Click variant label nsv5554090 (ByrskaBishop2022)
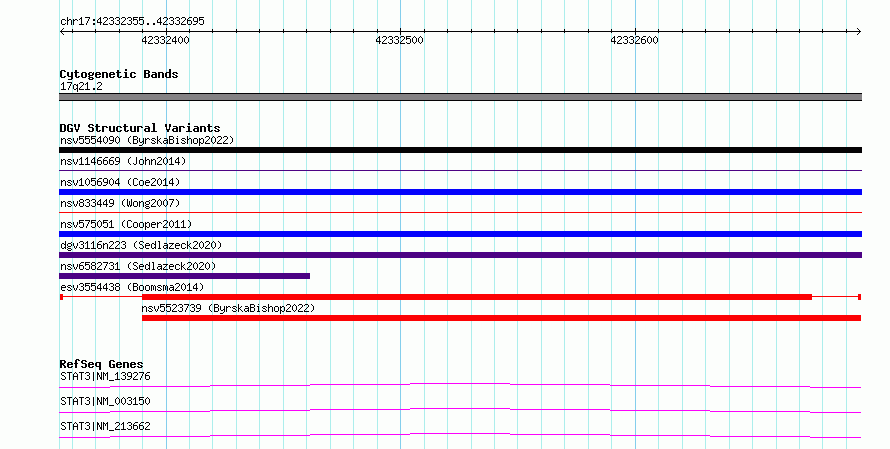The width and height of the screenshot is (890, 449). (x=147, y=140)
